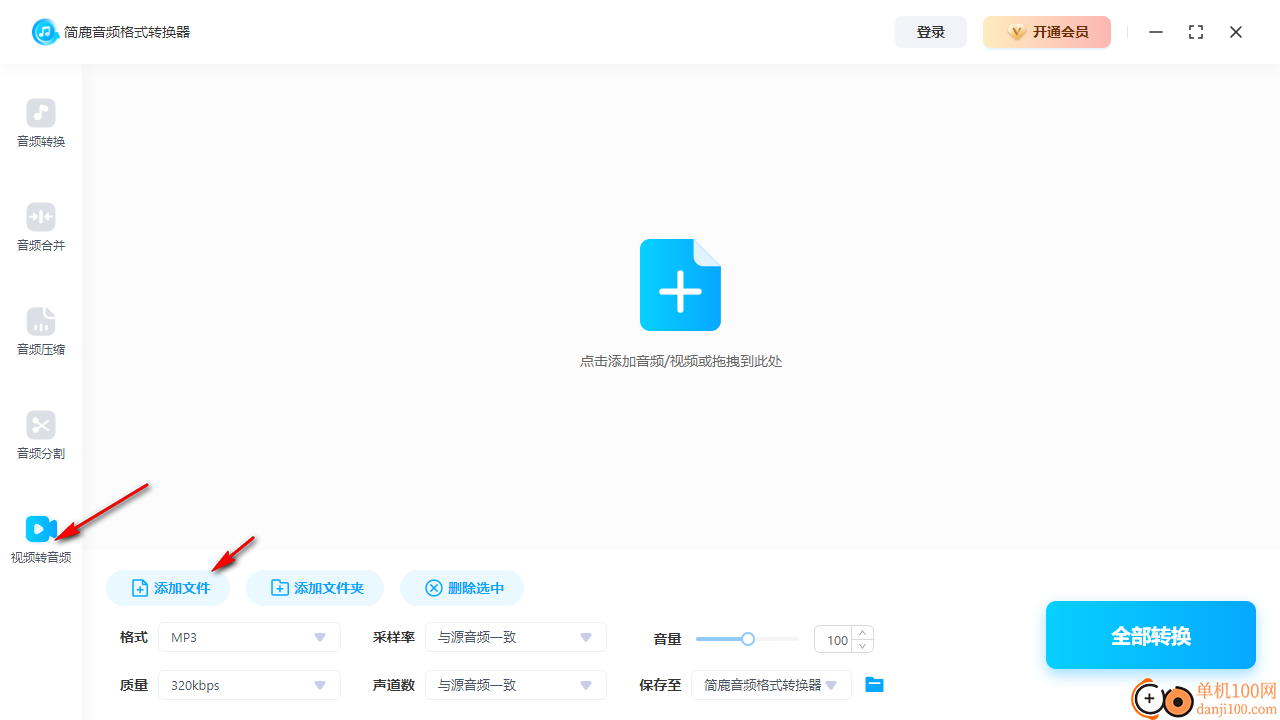Click the app logo in title bar
The height and width of the screenshot is (720, 1280).
(45, 32)
